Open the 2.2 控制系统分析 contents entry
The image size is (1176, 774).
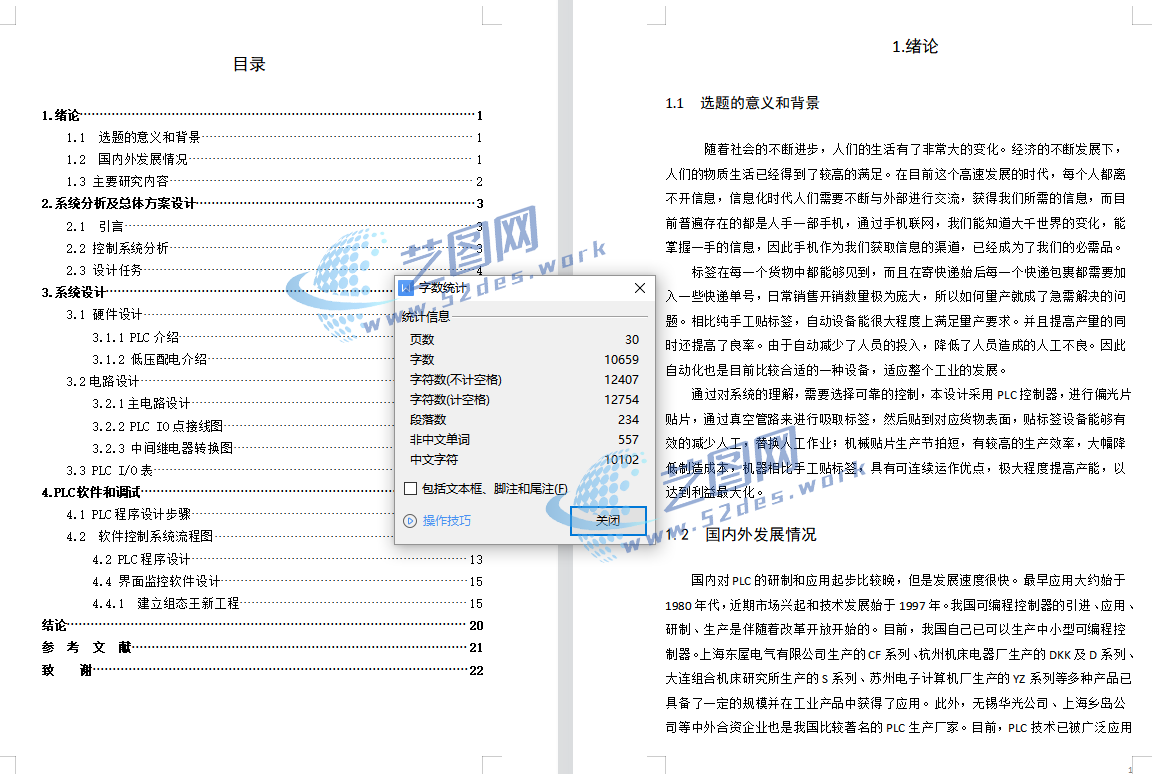pos(274,248)
